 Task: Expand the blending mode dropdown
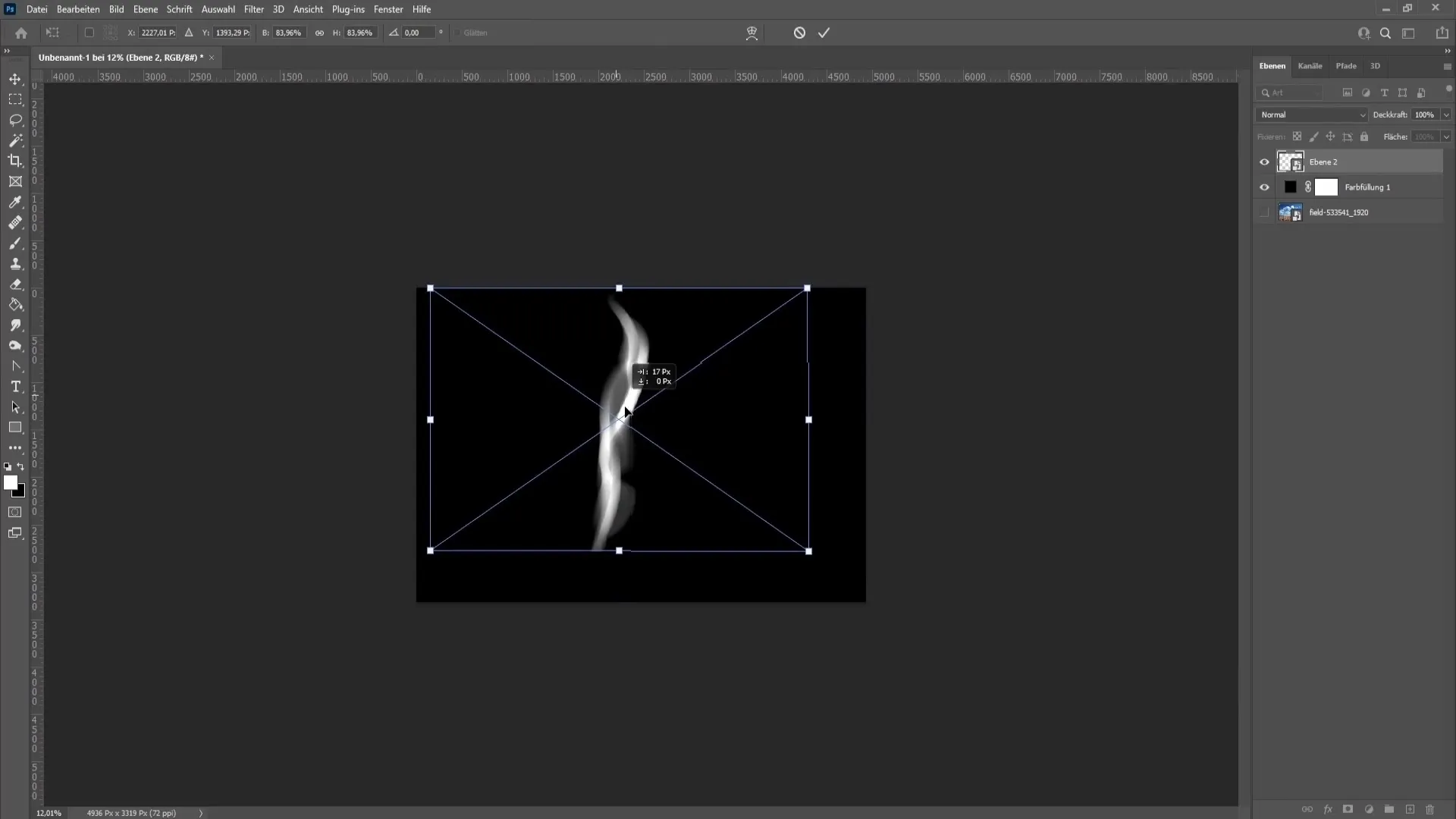click(x=1311, y=114)
